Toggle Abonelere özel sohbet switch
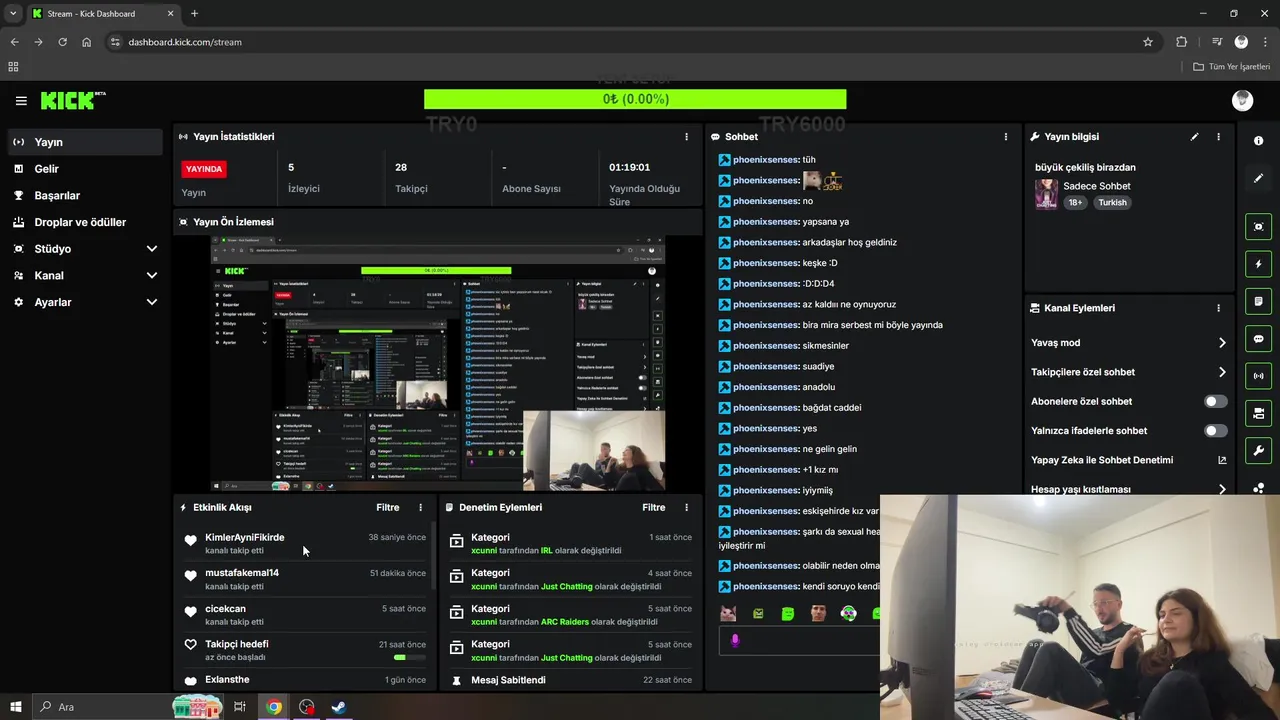1280x720 pixels. pos(1215,401)
